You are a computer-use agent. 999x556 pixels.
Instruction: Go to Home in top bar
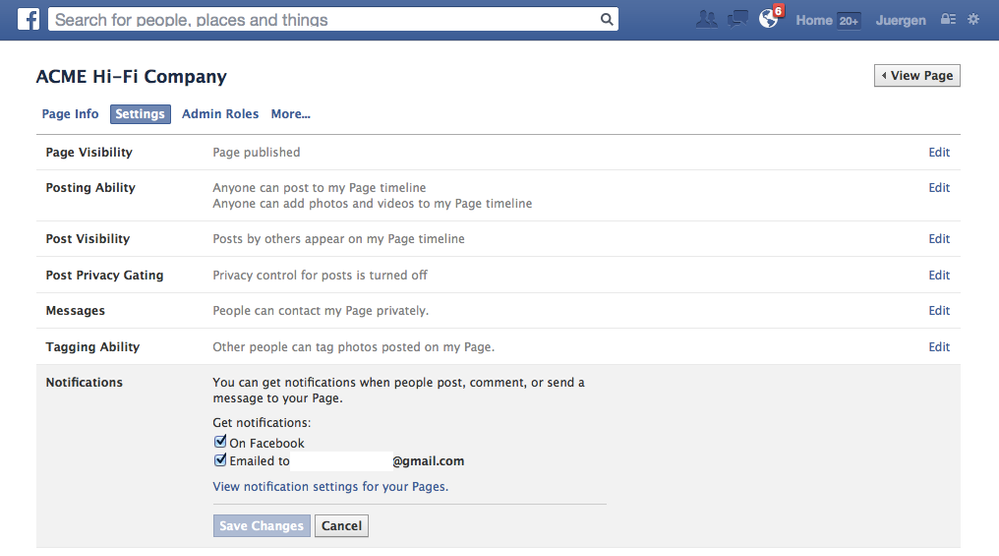click(x=814, y=20)
